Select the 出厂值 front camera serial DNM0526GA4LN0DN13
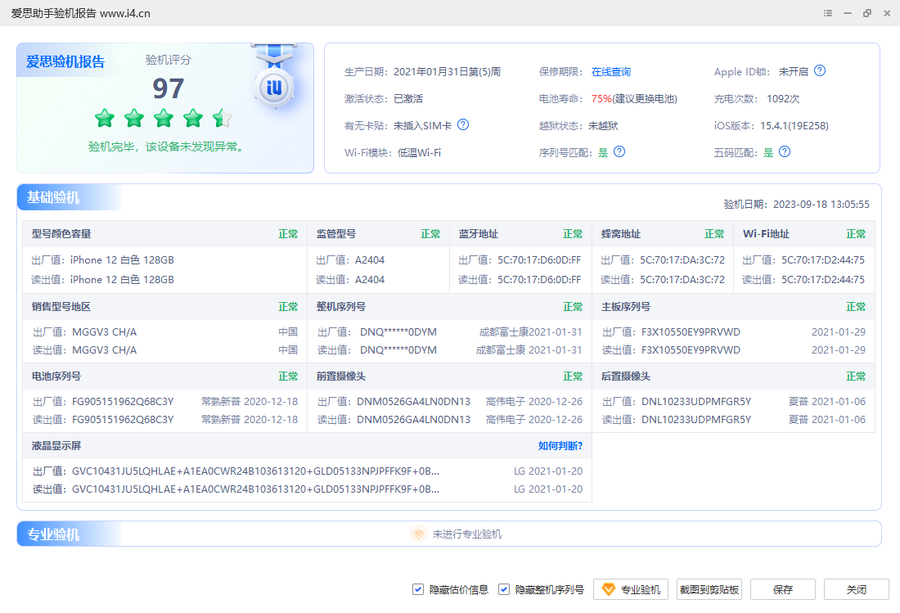Screen dimensions: 900x613 (413, 401)
